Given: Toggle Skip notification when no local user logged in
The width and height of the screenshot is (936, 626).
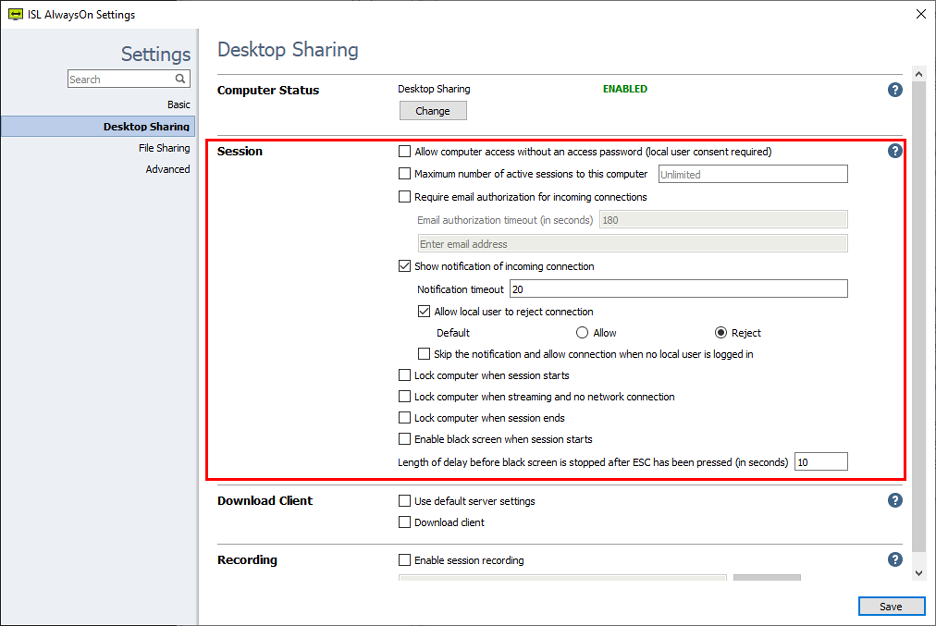Looking at the screenshot, I should pyautogui.click(x=424, y=354).
